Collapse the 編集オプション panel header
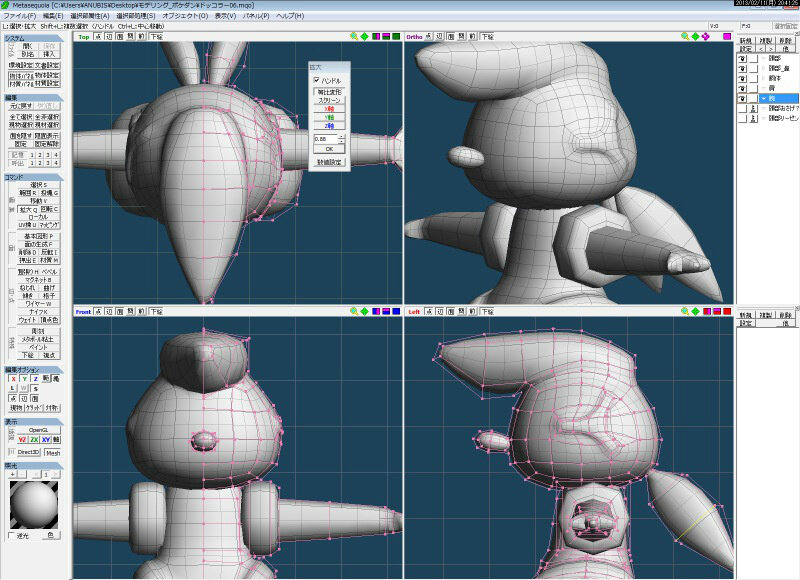This screenshot has height=580, width=800. (34, 369)
